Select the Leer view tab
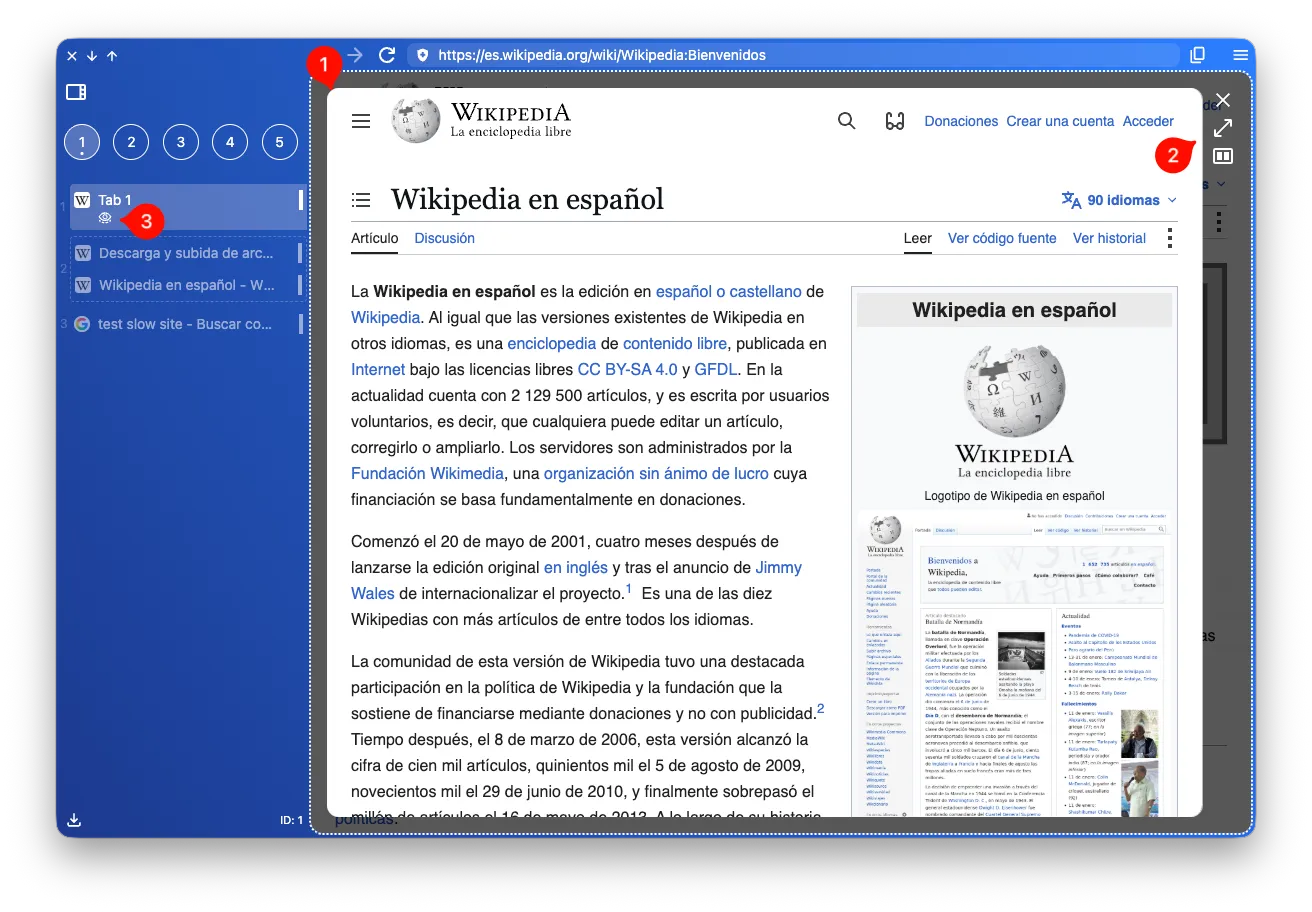Viewport: 1312px width, 912px height. pos(918,238)
